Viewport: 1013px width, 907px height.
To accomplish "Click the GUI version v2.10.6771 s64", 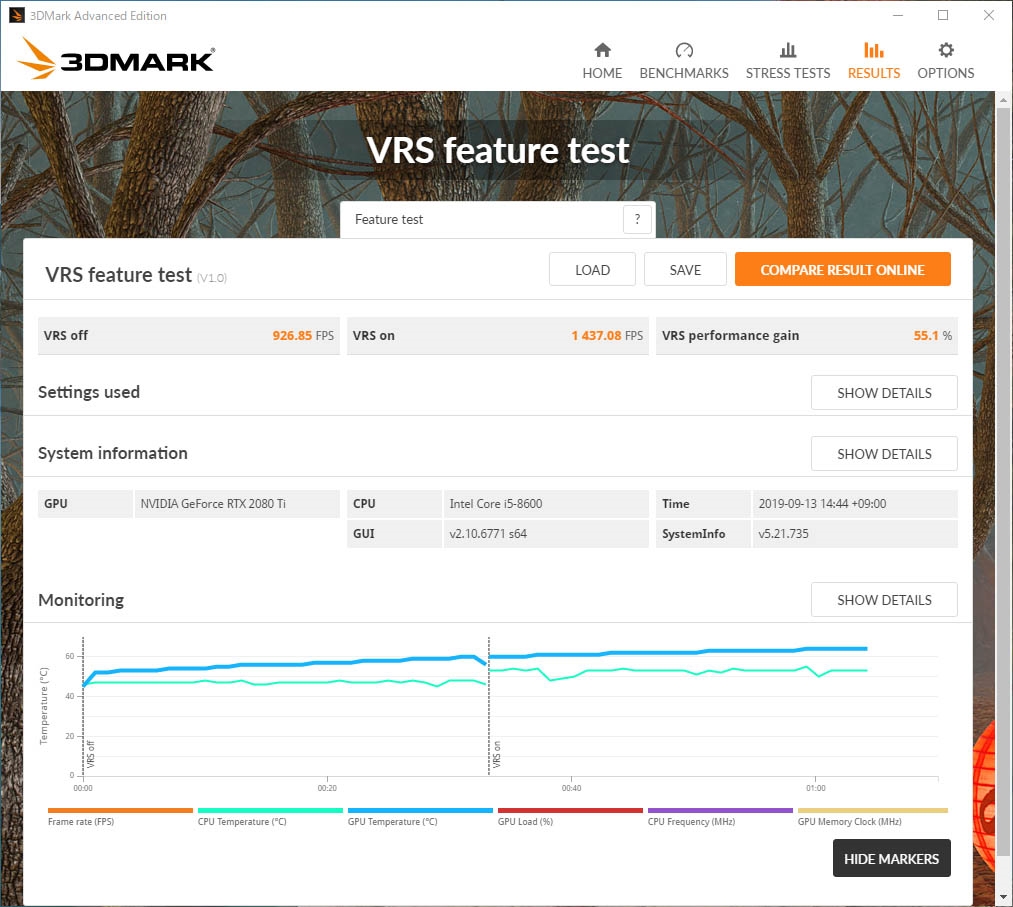I will coord(546,534).
